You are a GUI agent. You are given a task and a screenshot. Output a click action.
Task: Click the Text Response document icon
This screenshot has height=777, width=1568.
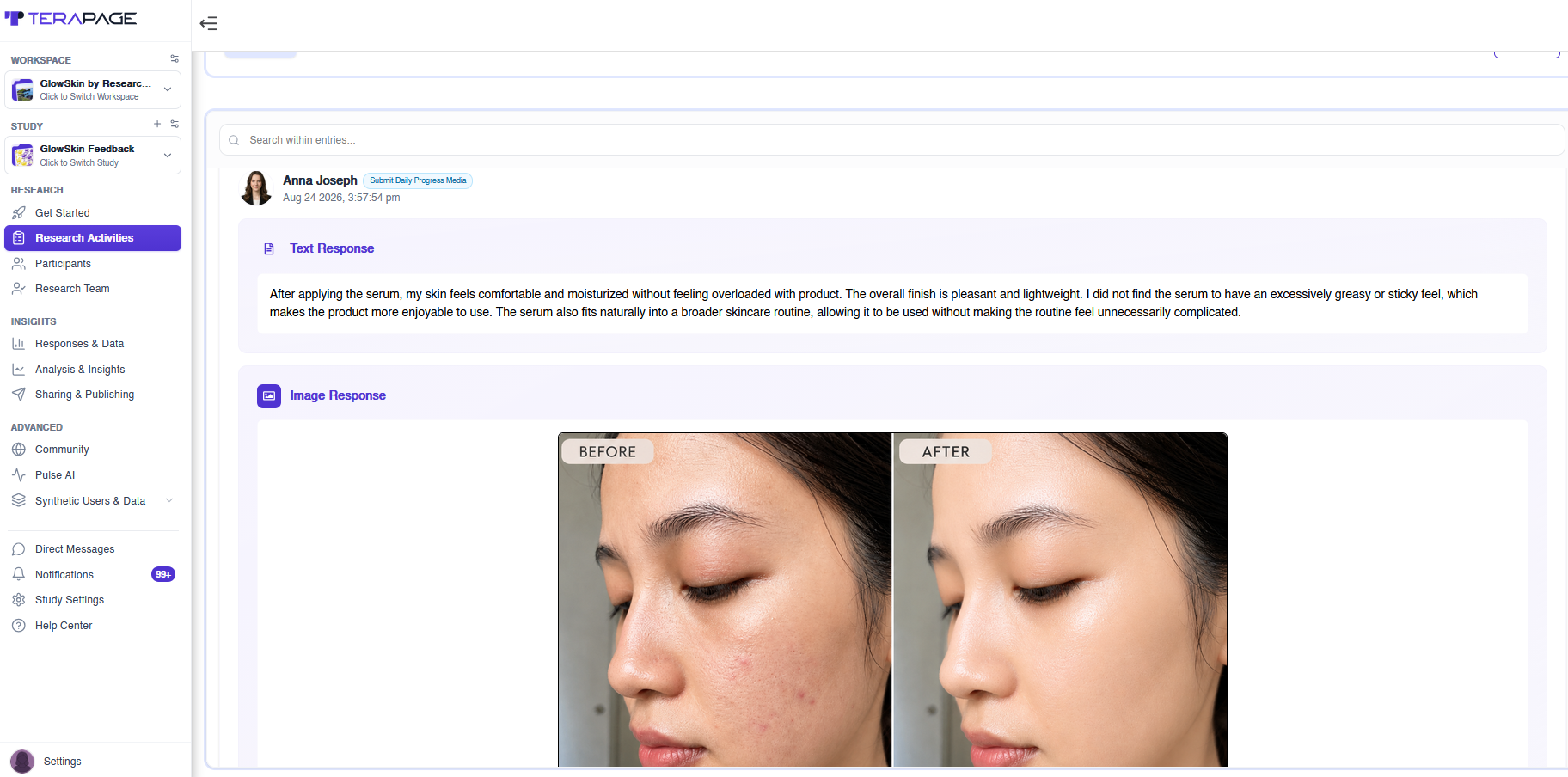coord(269,249)
